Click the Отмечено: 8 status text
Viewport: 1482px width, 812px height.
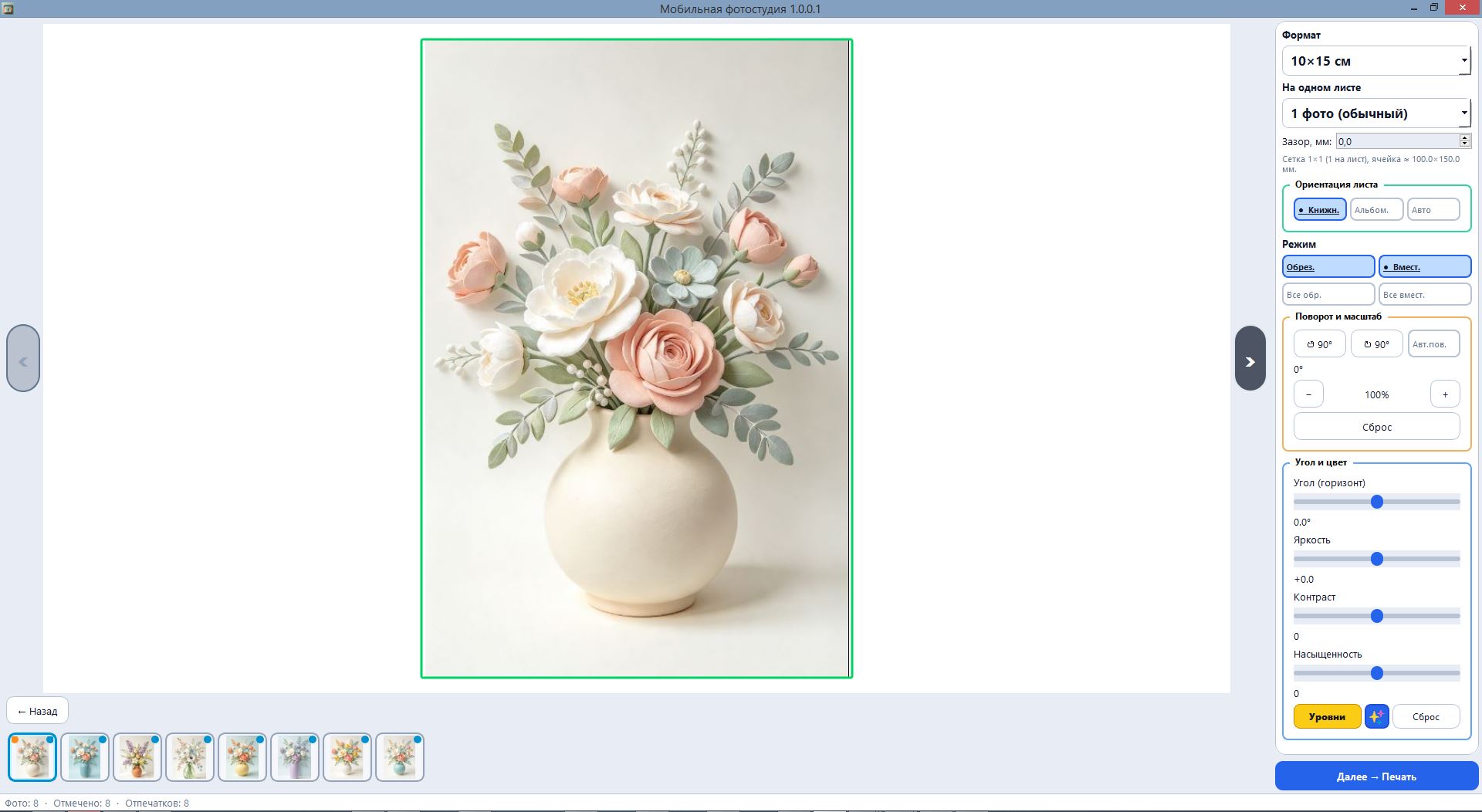pyautogui.click(x=82, y=803)
